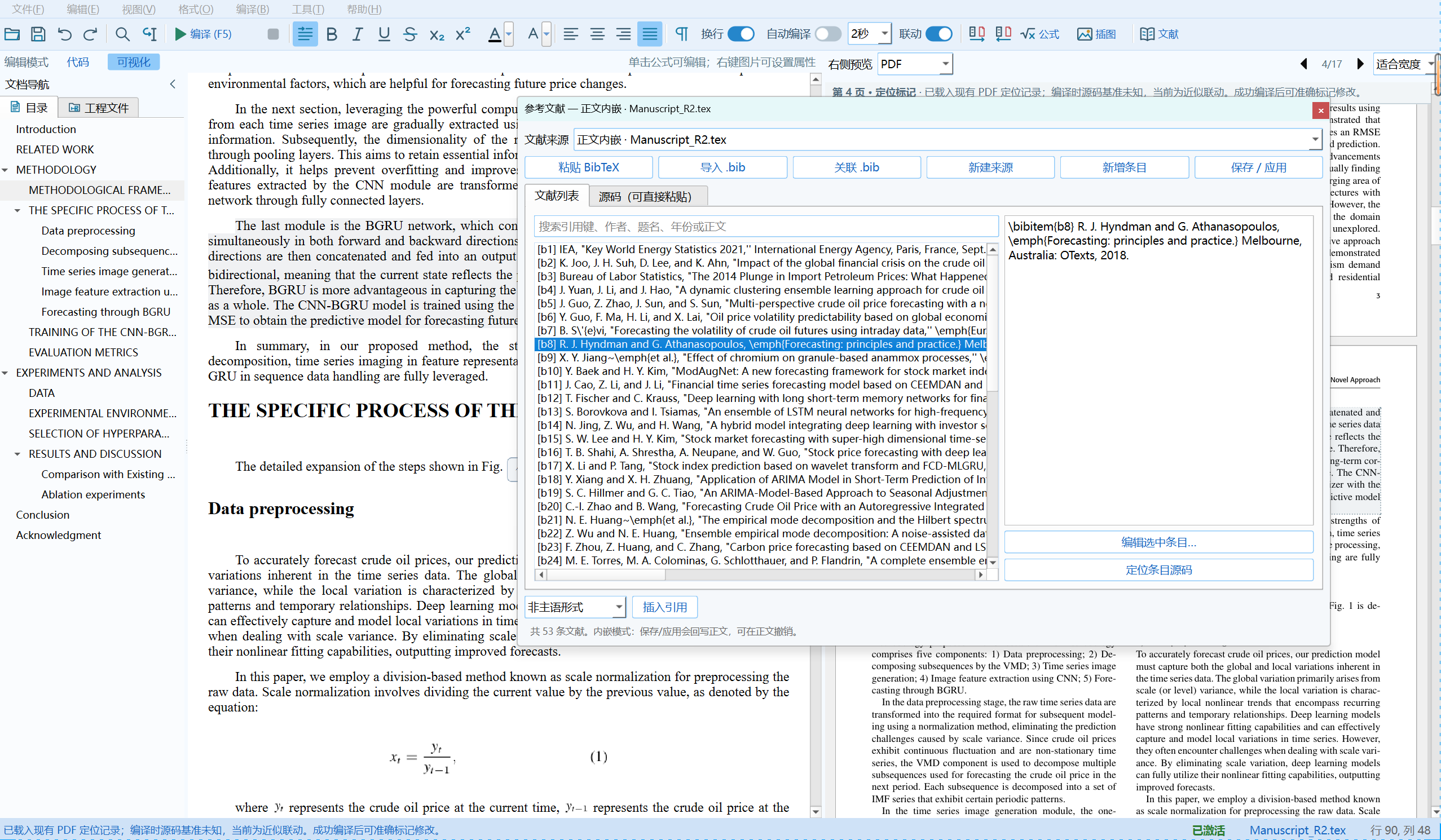
Task: Apply italic formatting
Action: (358, 34)
